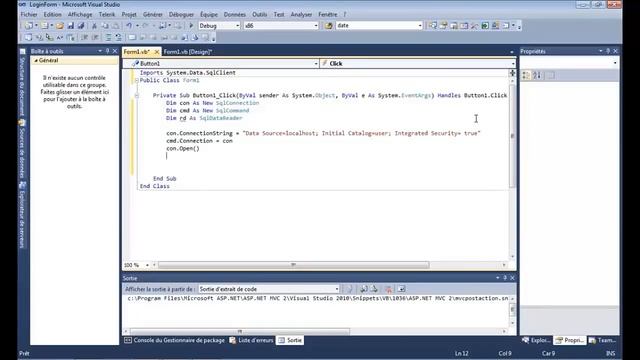Click the Comment selected lines icon

click(x=108, y=38)
